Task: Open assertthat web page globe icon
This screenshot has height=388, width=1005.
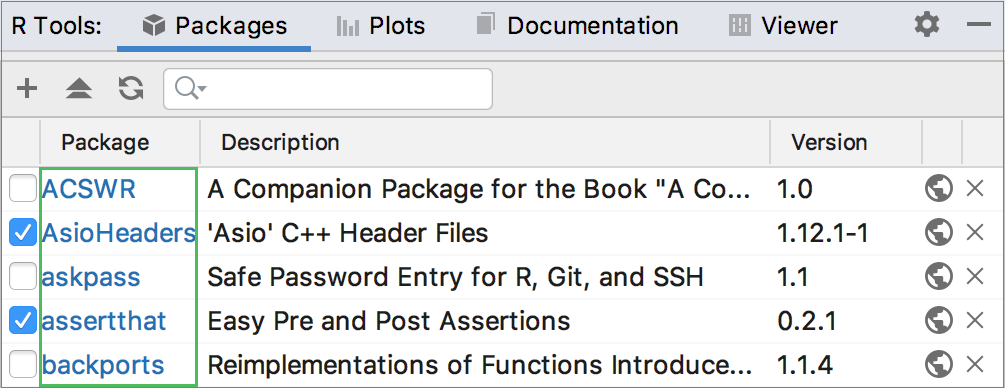Action: point(938,321)
